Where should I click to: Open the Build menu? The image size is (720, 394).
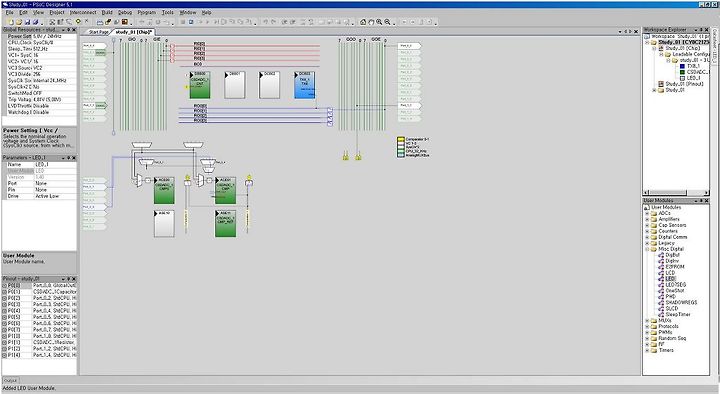[107, 12]
